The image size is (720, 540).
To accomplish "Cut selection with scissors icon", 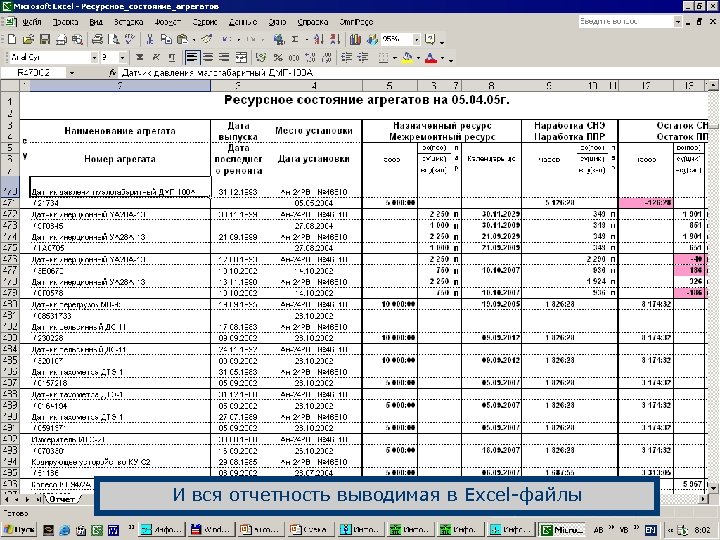I will tap(149, 39).
